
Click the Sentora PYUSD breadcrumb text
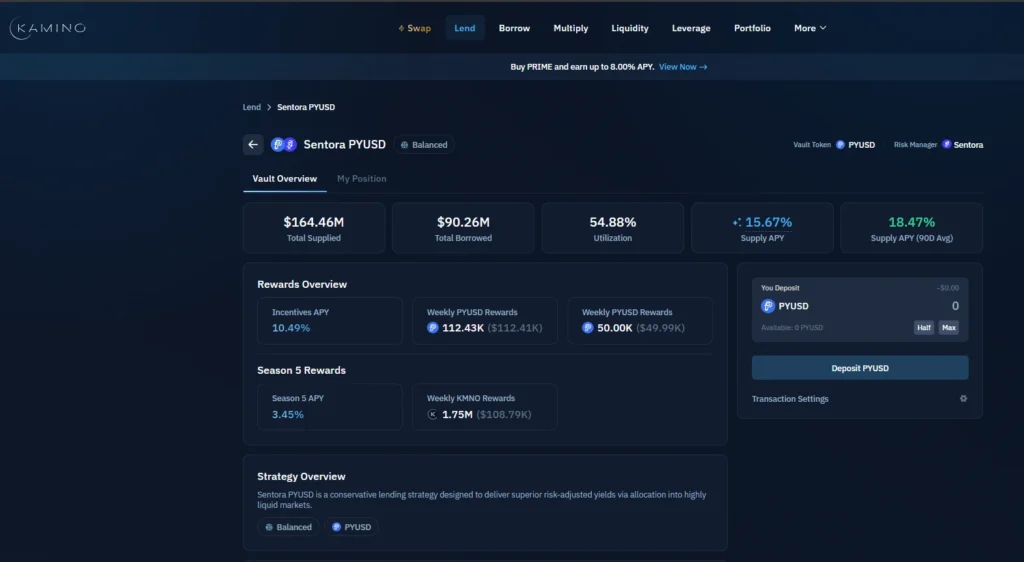306,107
